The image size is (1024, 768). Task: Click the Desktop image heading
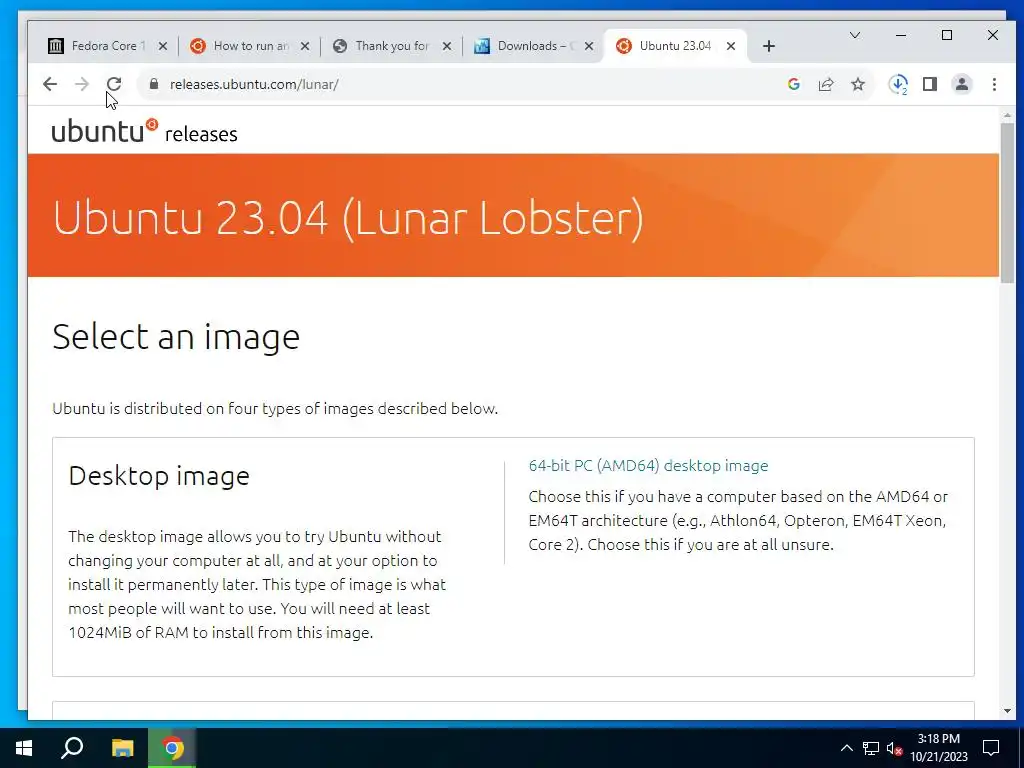click(159, 475)
